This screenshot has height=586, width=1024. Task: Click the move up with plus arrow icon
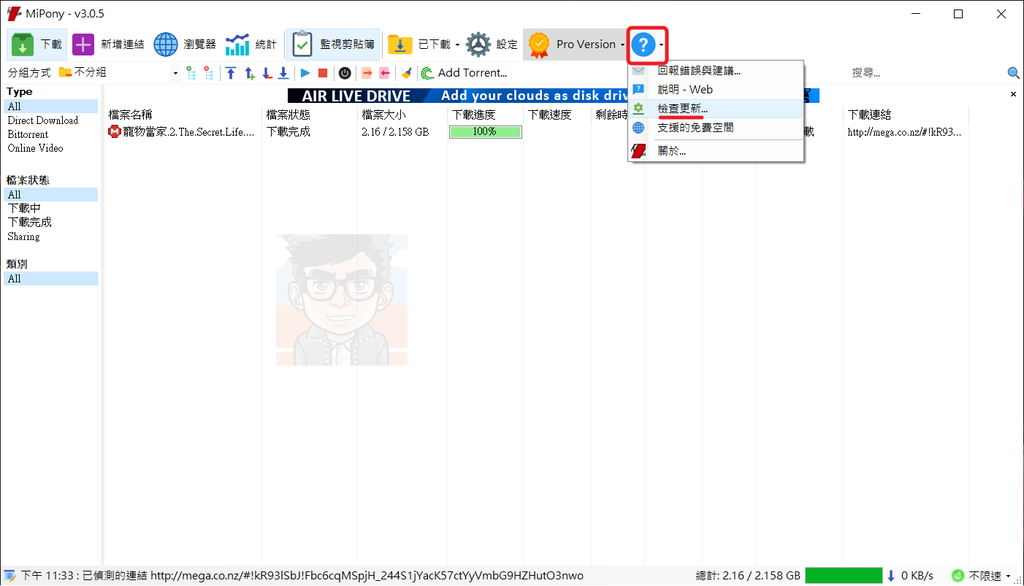point(249,73)
